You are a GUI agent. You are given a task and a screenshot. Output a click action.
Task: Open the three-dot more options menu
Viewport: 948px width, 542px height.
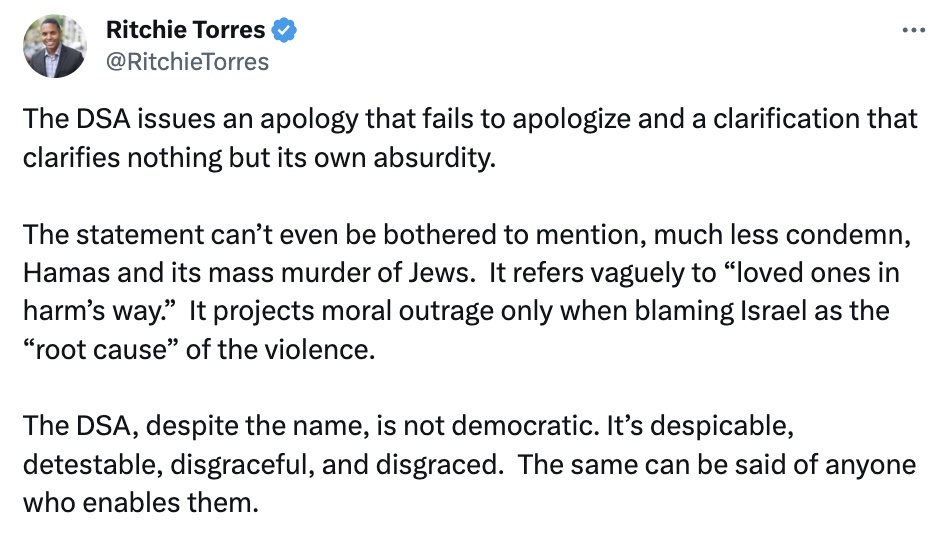pos(913,30)
